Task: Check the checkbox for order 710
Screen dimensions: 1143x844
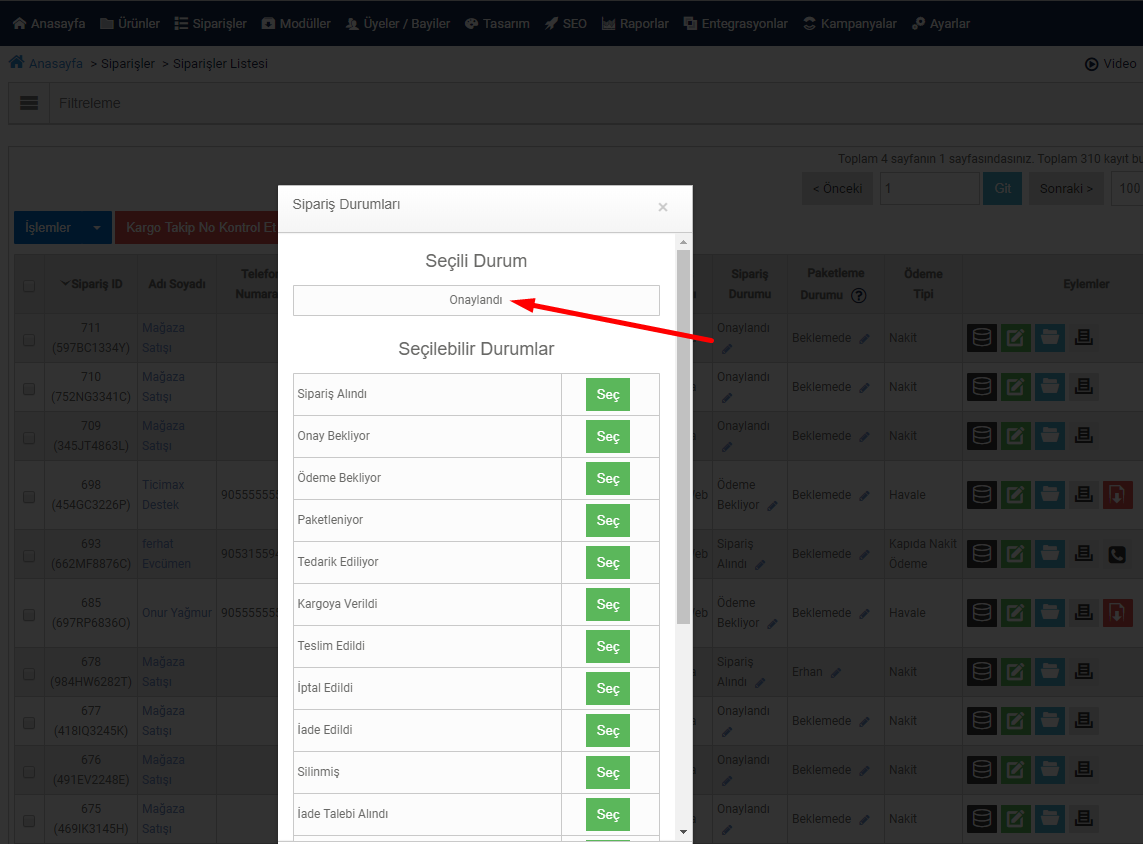Action: click(x=29, y=388)
